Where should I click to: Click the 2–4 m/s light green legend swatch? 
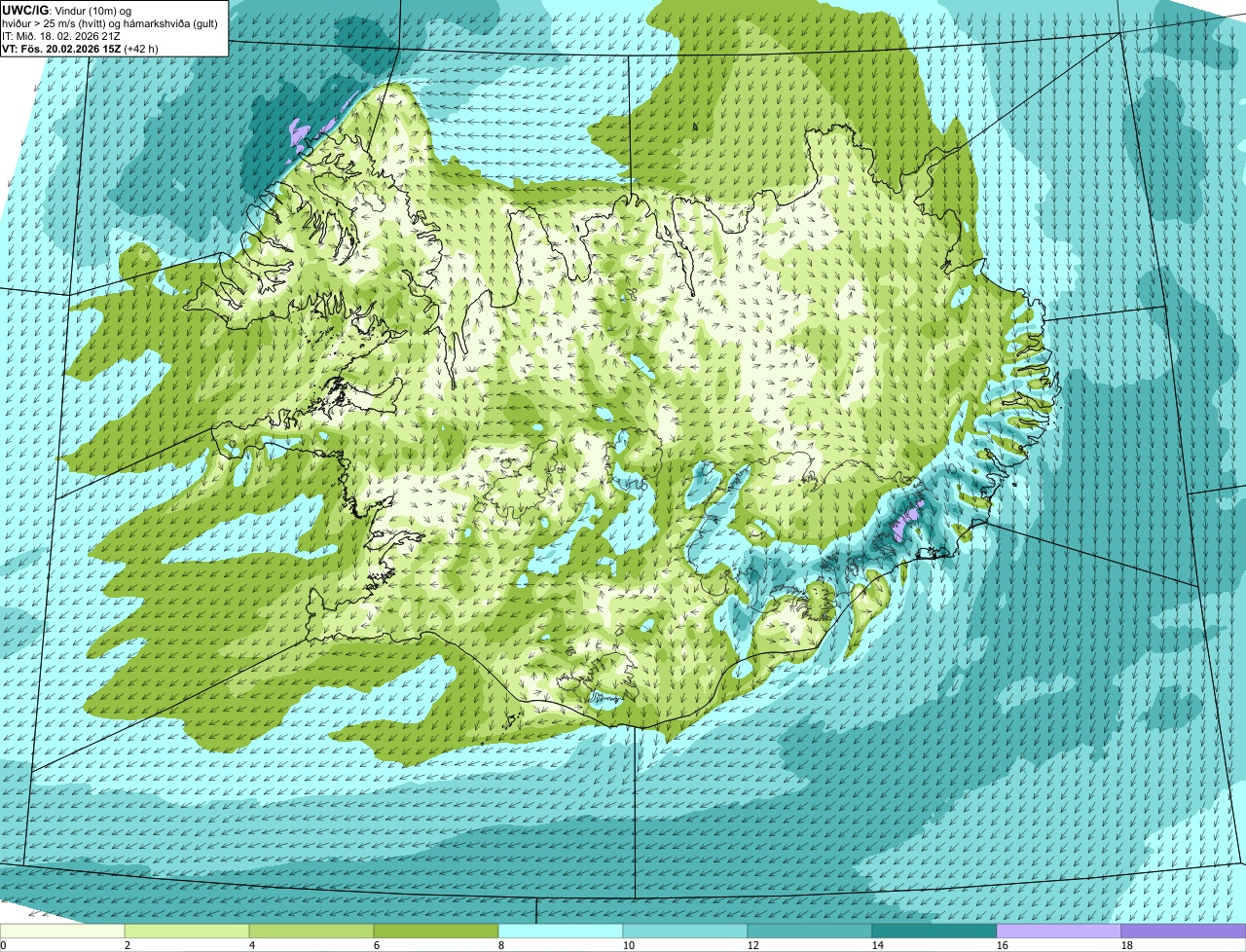pos(187,932)
